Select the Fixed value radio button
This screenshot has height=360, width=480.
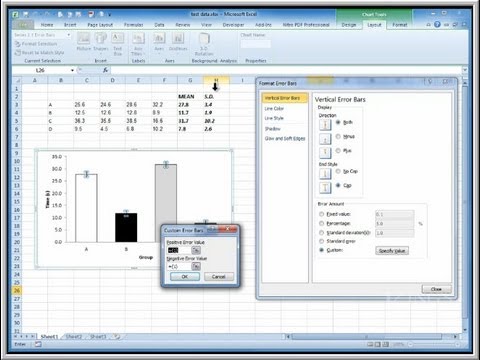pos(322,214)
